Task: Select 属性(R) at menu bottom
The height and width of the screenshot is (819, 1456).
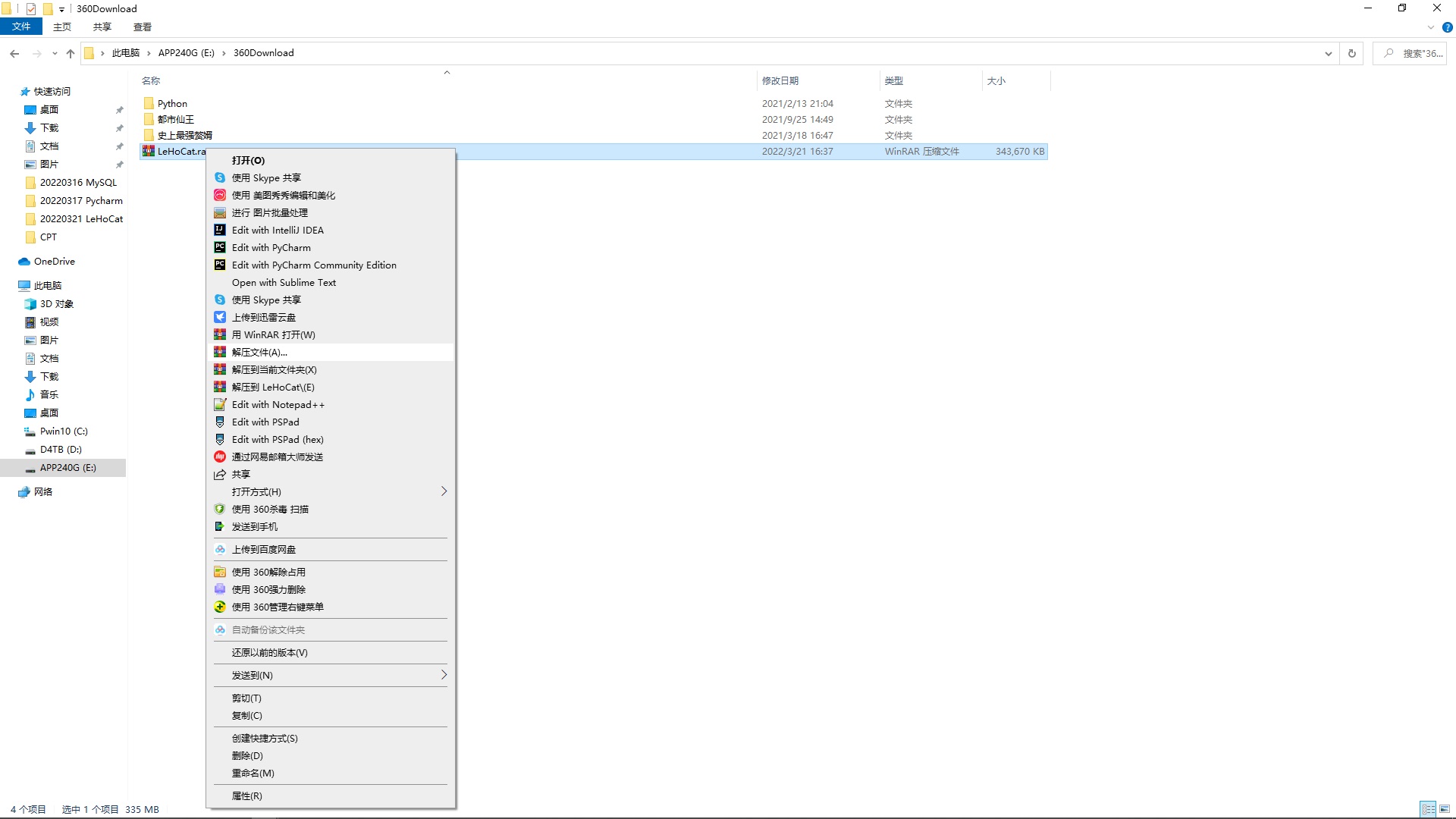Action: point(246,795)
